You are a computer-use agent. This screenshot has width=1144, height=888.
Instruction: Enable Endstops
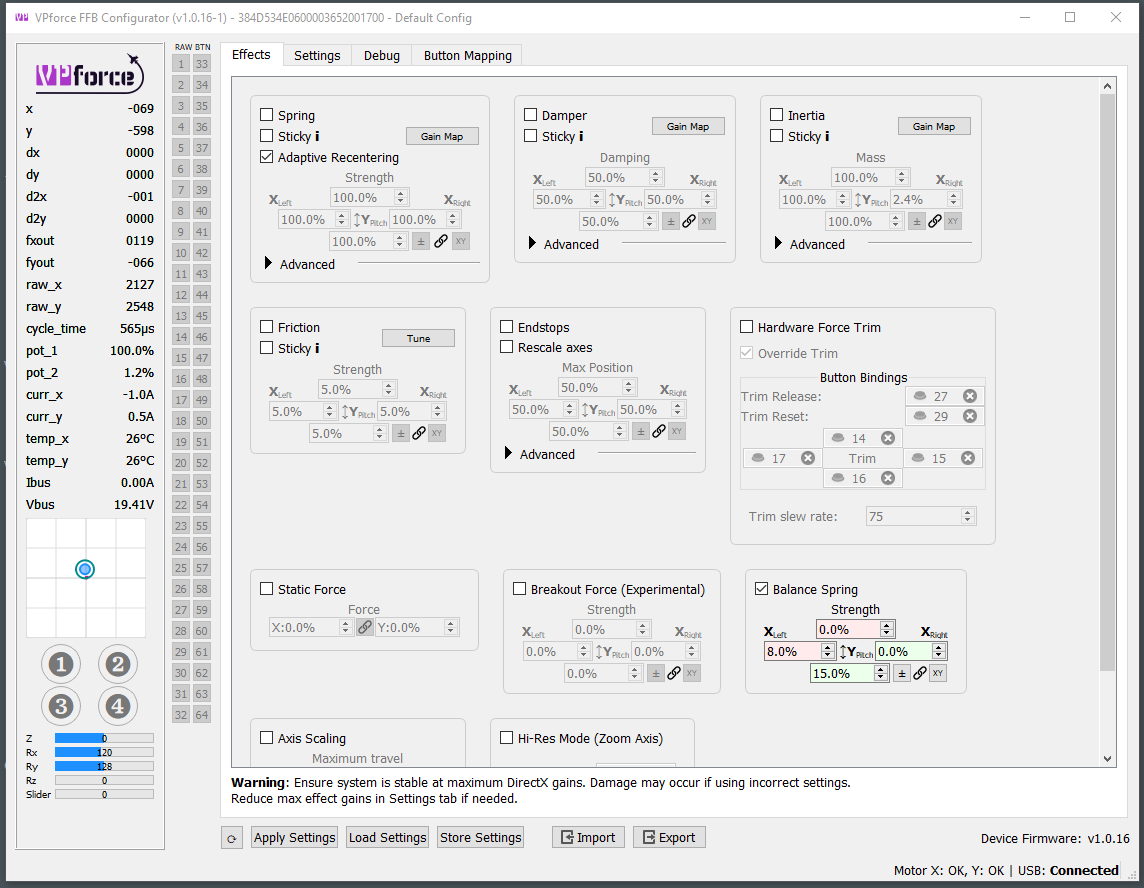pos(506,326)
